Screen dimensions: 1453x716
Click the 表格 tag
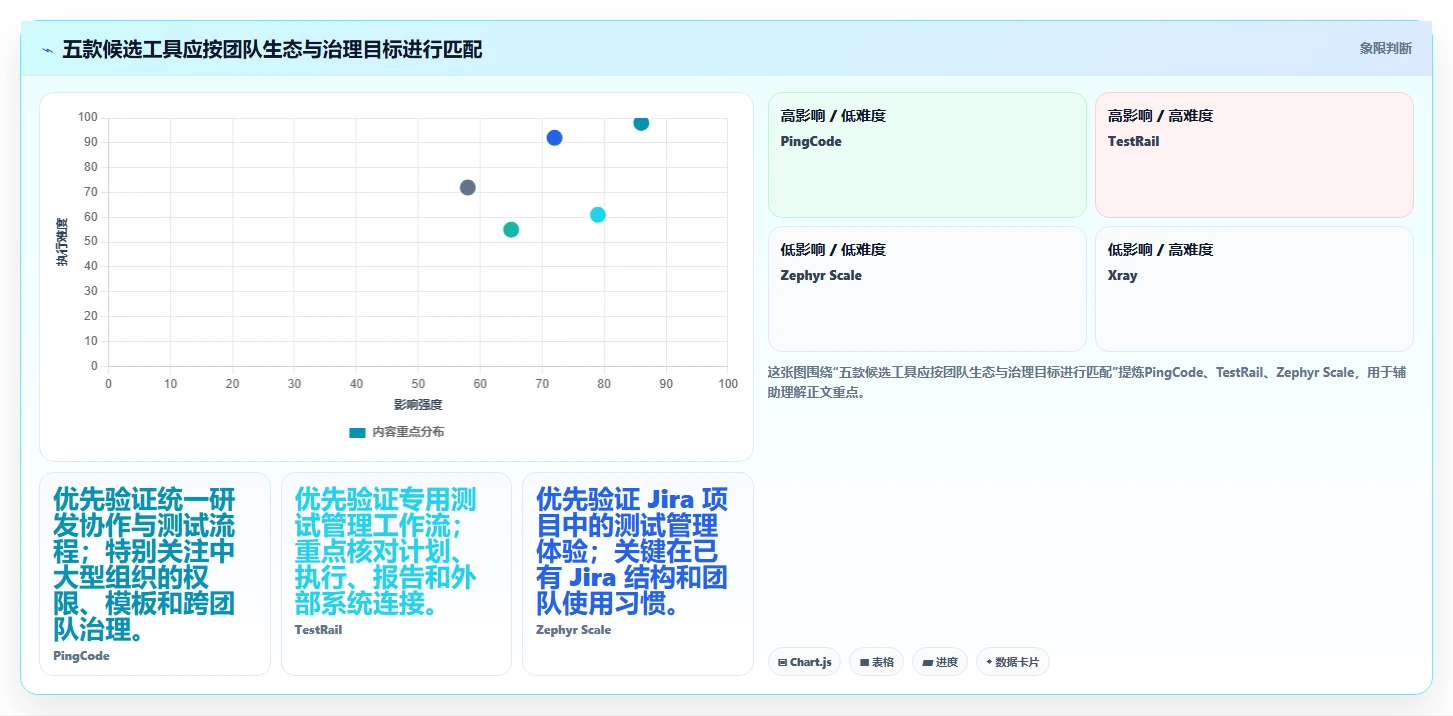[876, 662]
